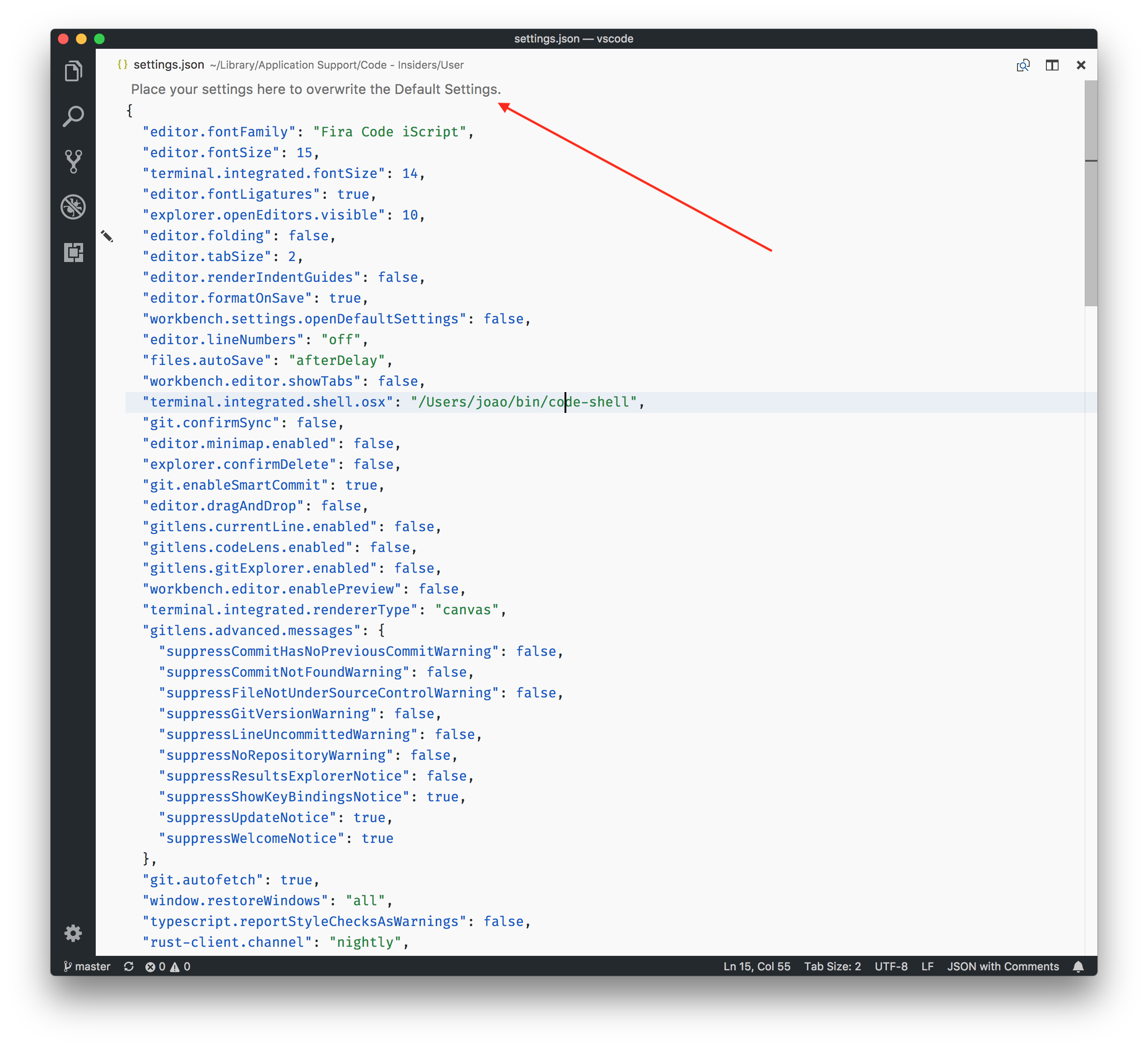Click Ln 15, Col 55 to go to line
This screenshot has height=1048, width=1148.
(x=756, y=967)
